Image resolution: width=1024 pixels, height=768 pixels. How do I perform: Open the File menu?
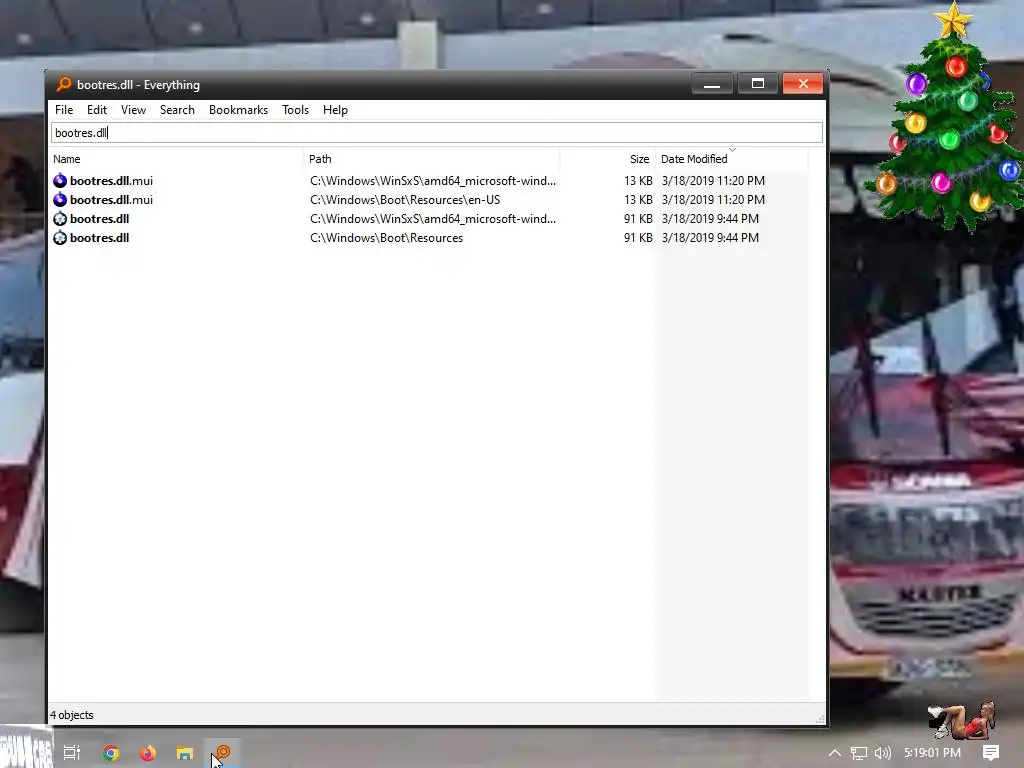click(63, 110)
